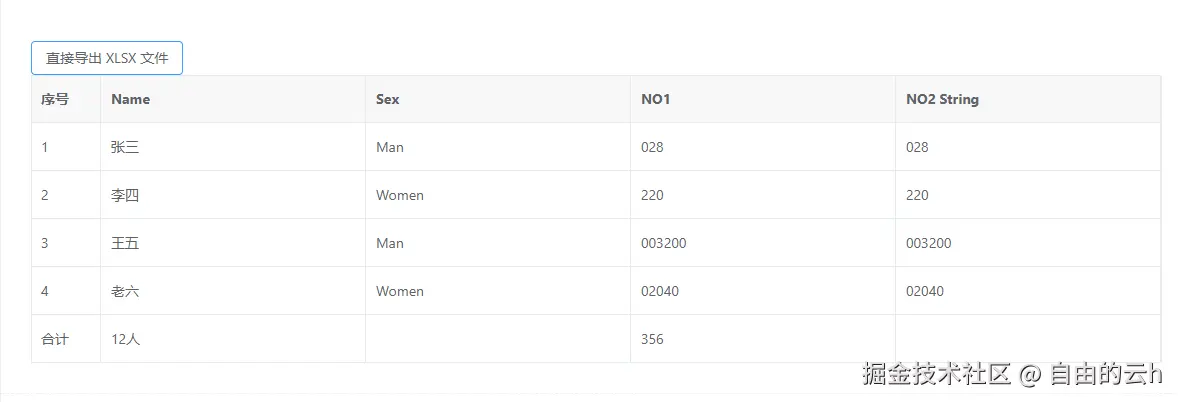Click the NO2 String cell showing 02040
Image resolution: width=1178 pixels, height=402 pixels.
(925, 291)
